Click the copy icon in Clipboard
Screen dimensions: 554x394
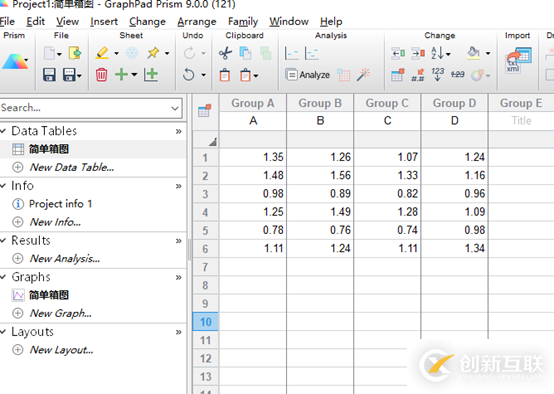[245, 53]
